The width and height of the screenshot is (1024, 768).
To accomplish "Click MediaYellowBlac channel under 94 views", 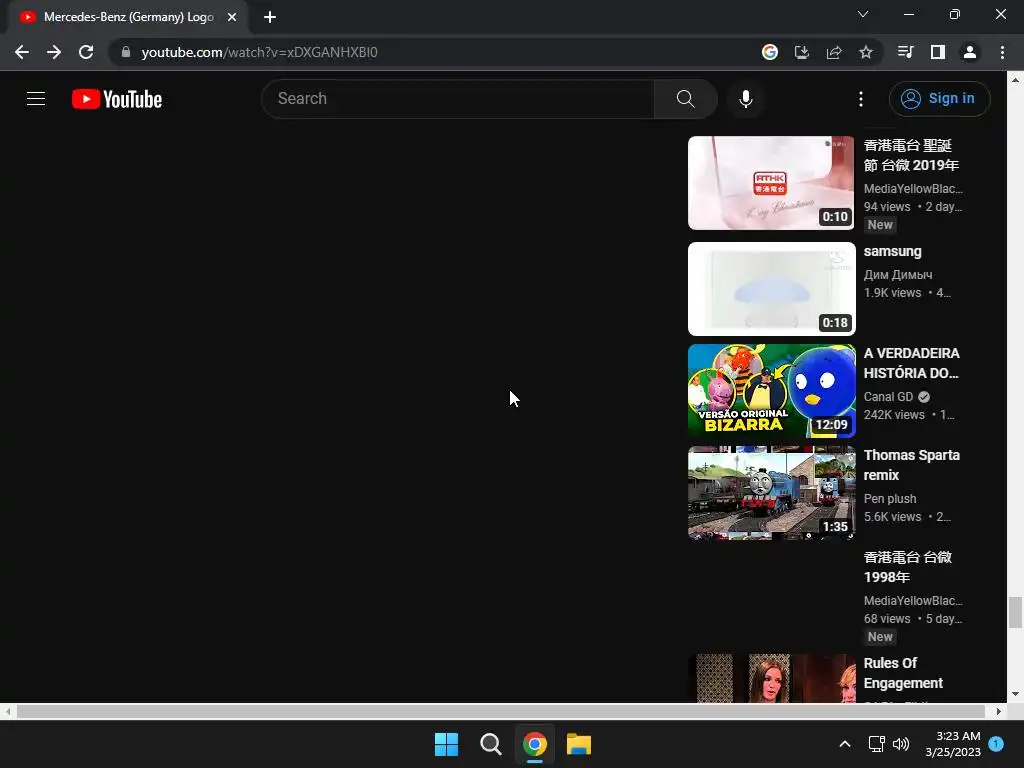I will tap(913, 189).
